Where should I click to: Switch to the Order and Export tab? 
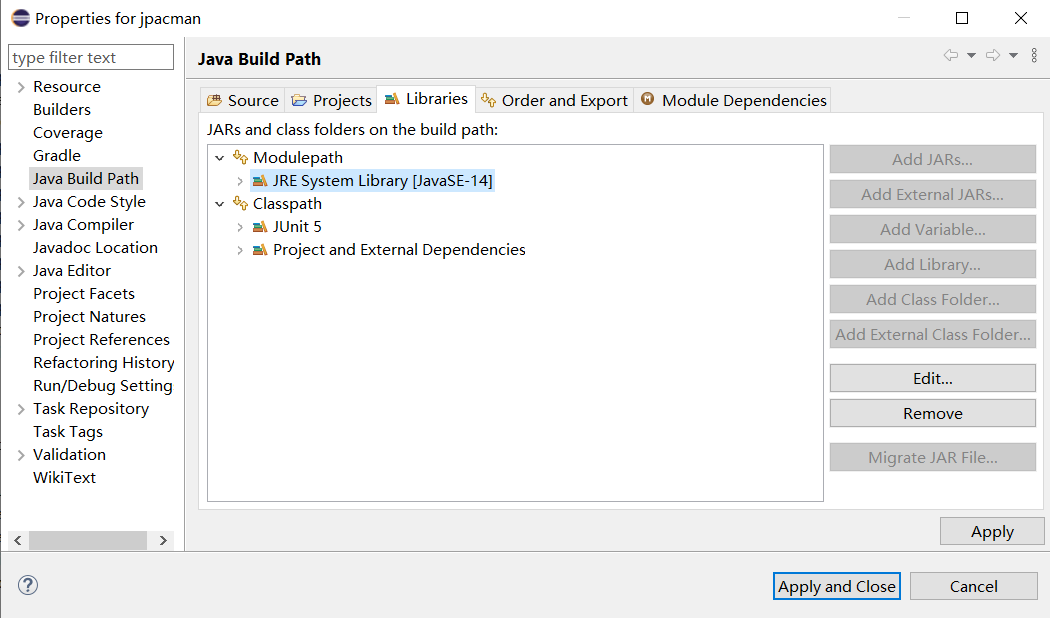point(554,99)
